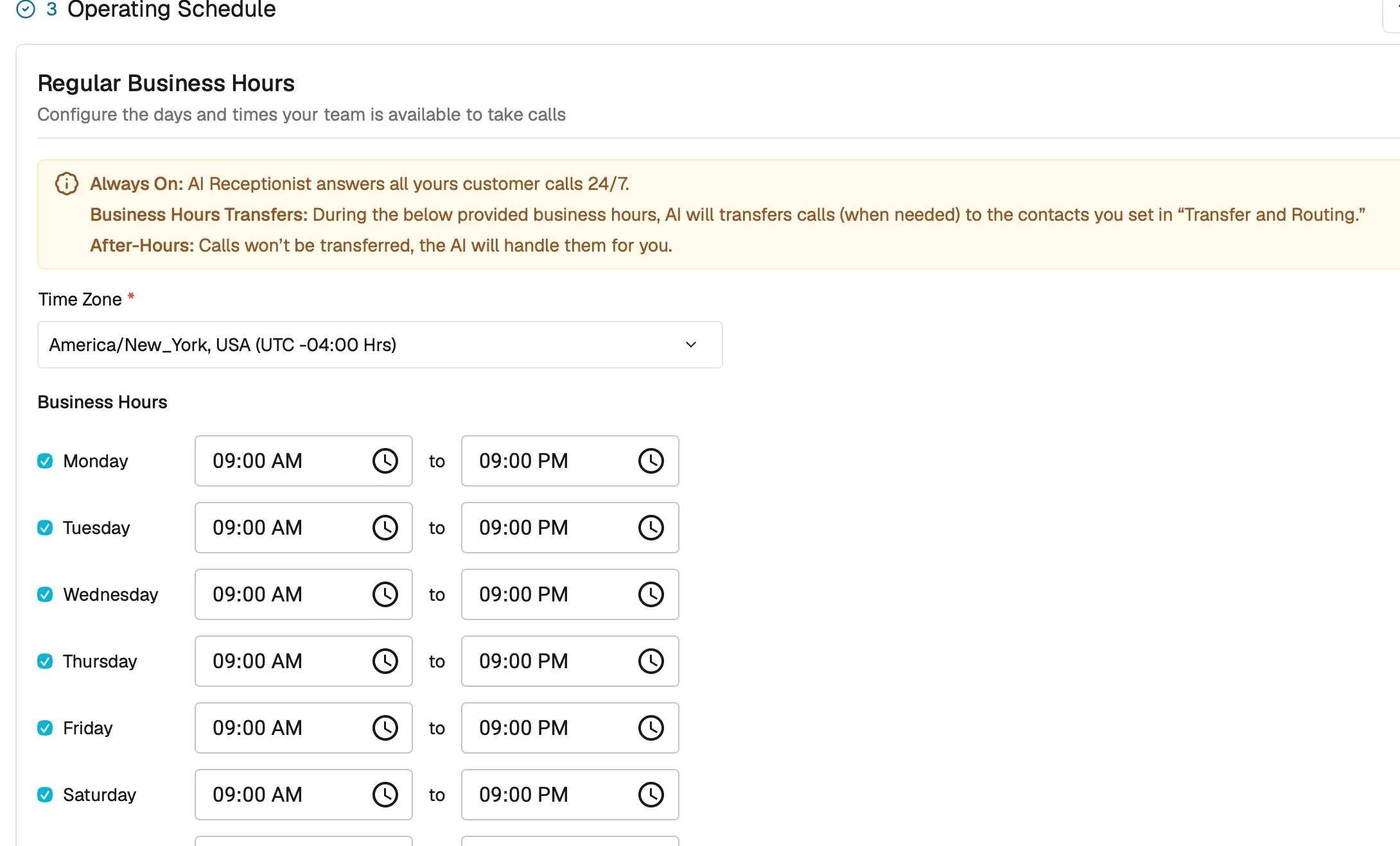The height and width of the screenshot is (846, 1400).
Task: Click the Saturday day label
Action: coord(100,795)
